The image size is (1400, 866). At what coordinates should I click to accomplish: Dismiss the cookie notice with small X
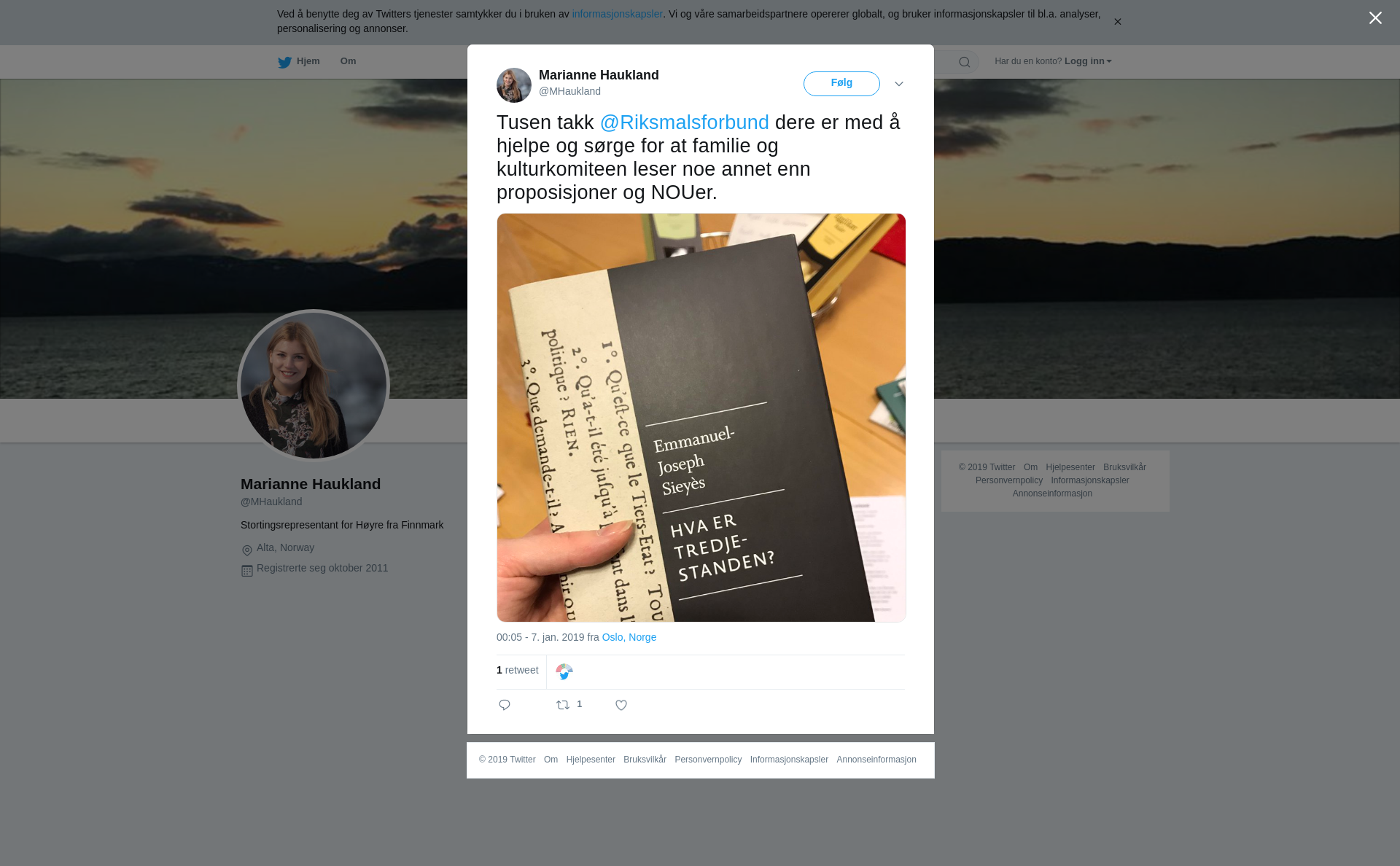[x=1117, y=22]
